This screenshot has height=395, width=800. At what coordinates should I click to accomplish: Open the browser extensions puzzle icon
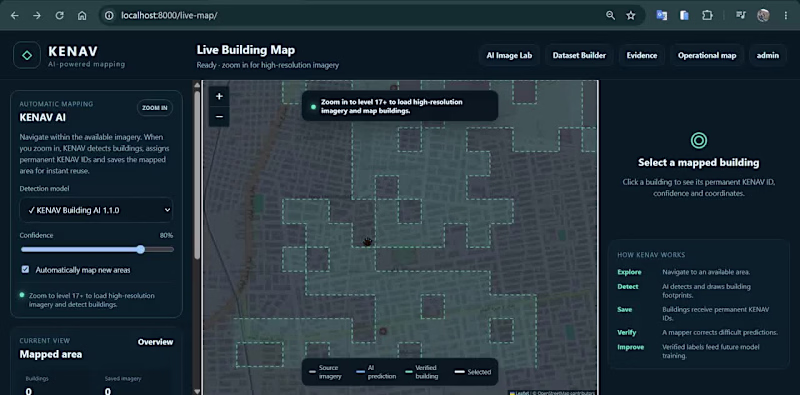tap(707, 15)
